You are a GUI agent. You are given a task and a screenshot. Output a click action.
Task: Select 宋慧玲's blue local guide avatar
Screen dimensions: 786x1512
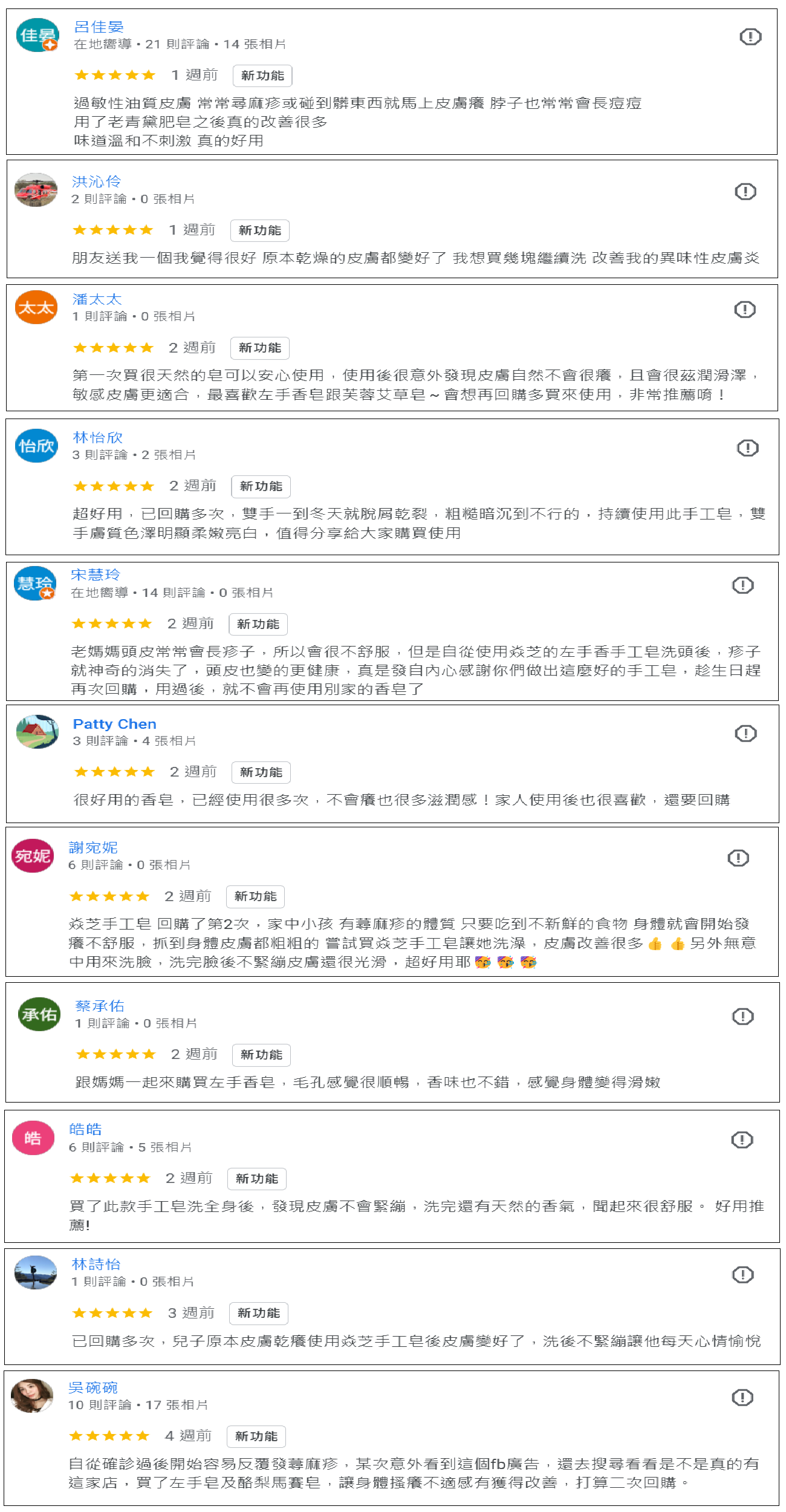(35, 583)
